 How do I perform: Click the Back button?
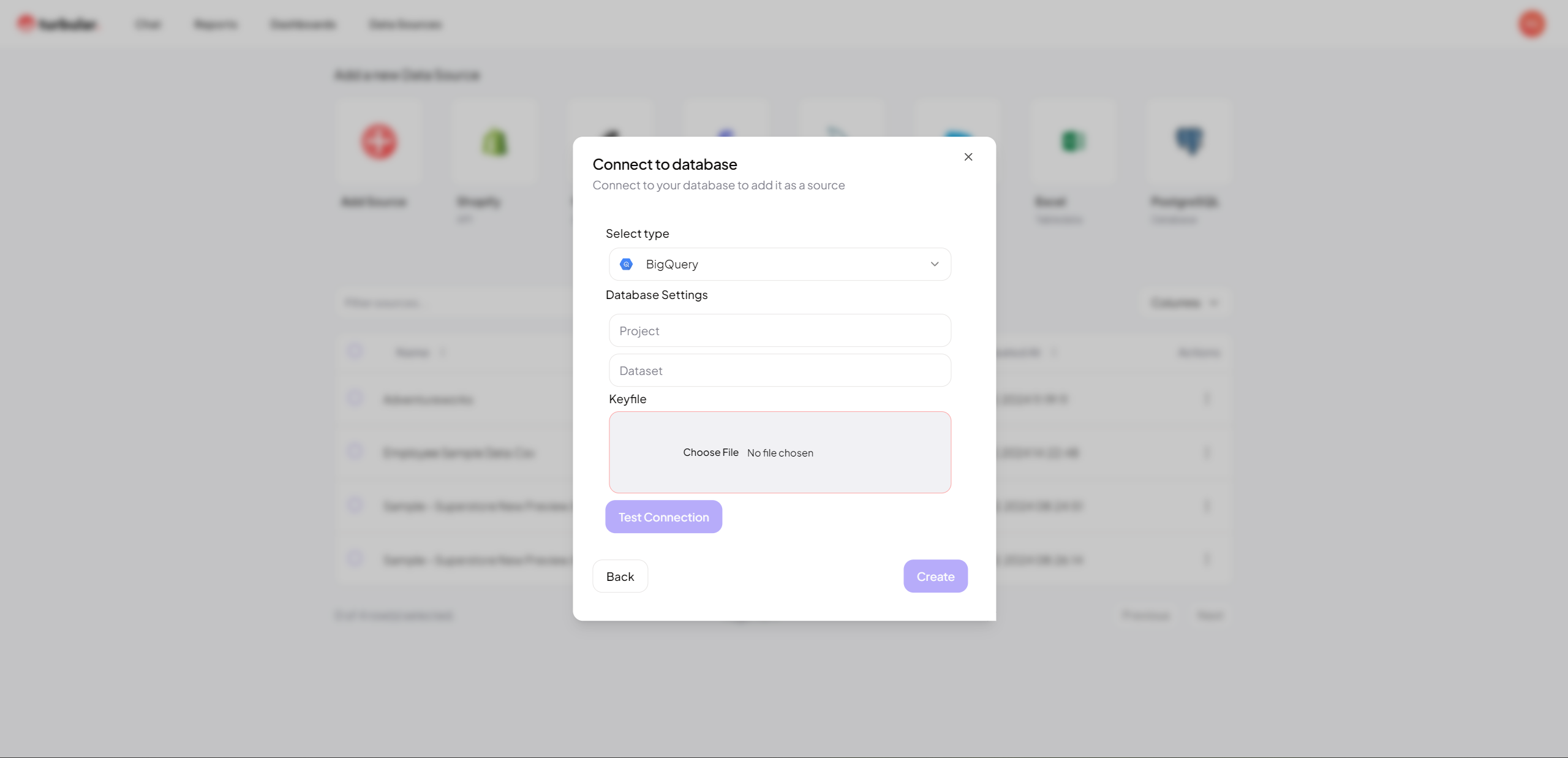[x=620, y=575]
